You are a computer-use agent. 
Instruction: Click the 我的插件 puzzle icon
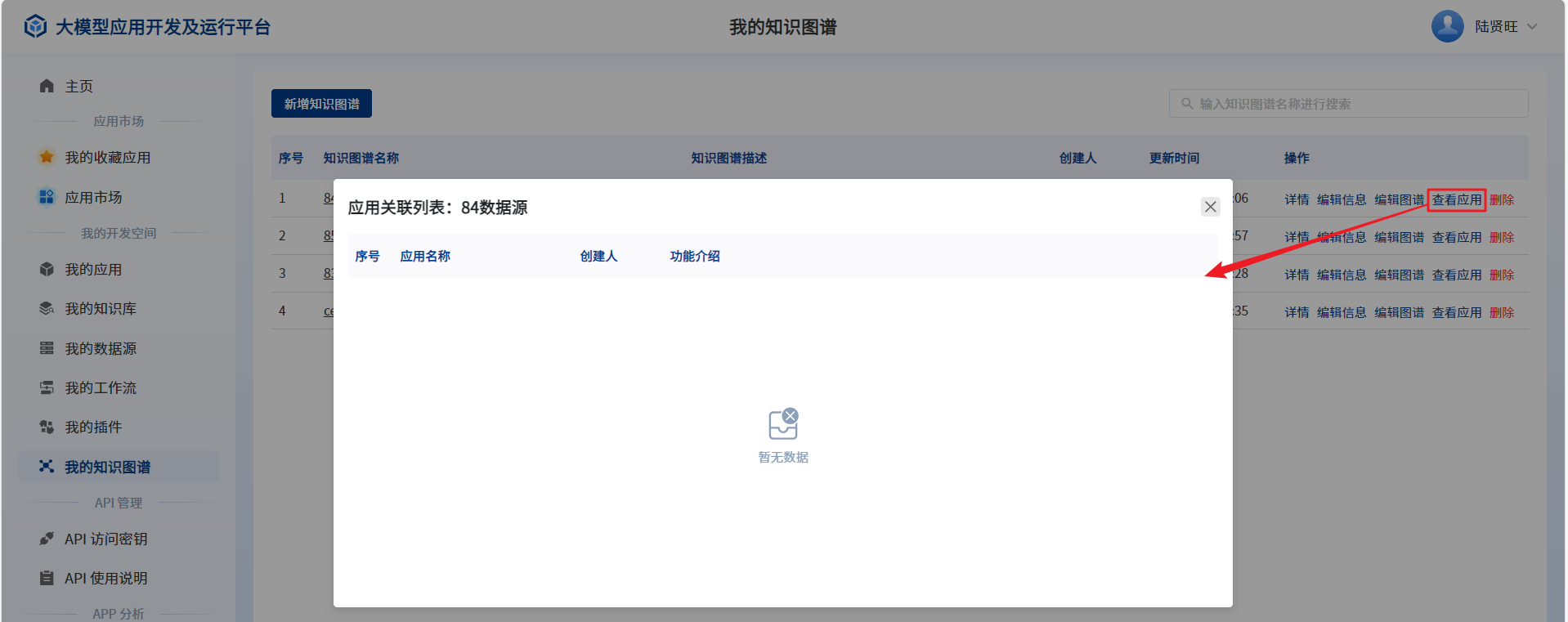point(47,427)
